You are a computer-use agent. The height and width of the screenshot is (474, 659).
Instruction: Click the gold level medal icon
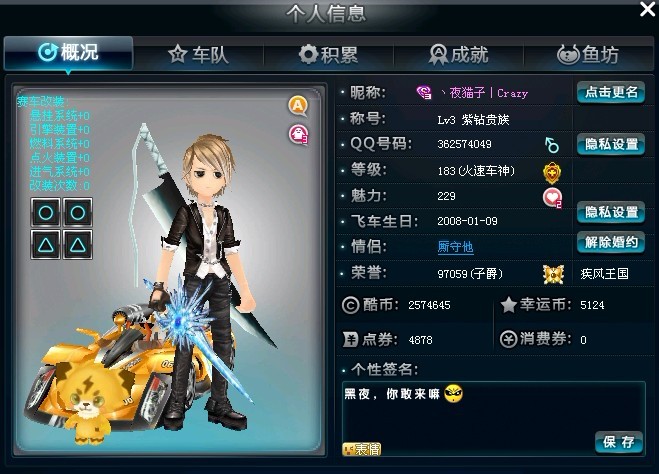click(552, 172)
